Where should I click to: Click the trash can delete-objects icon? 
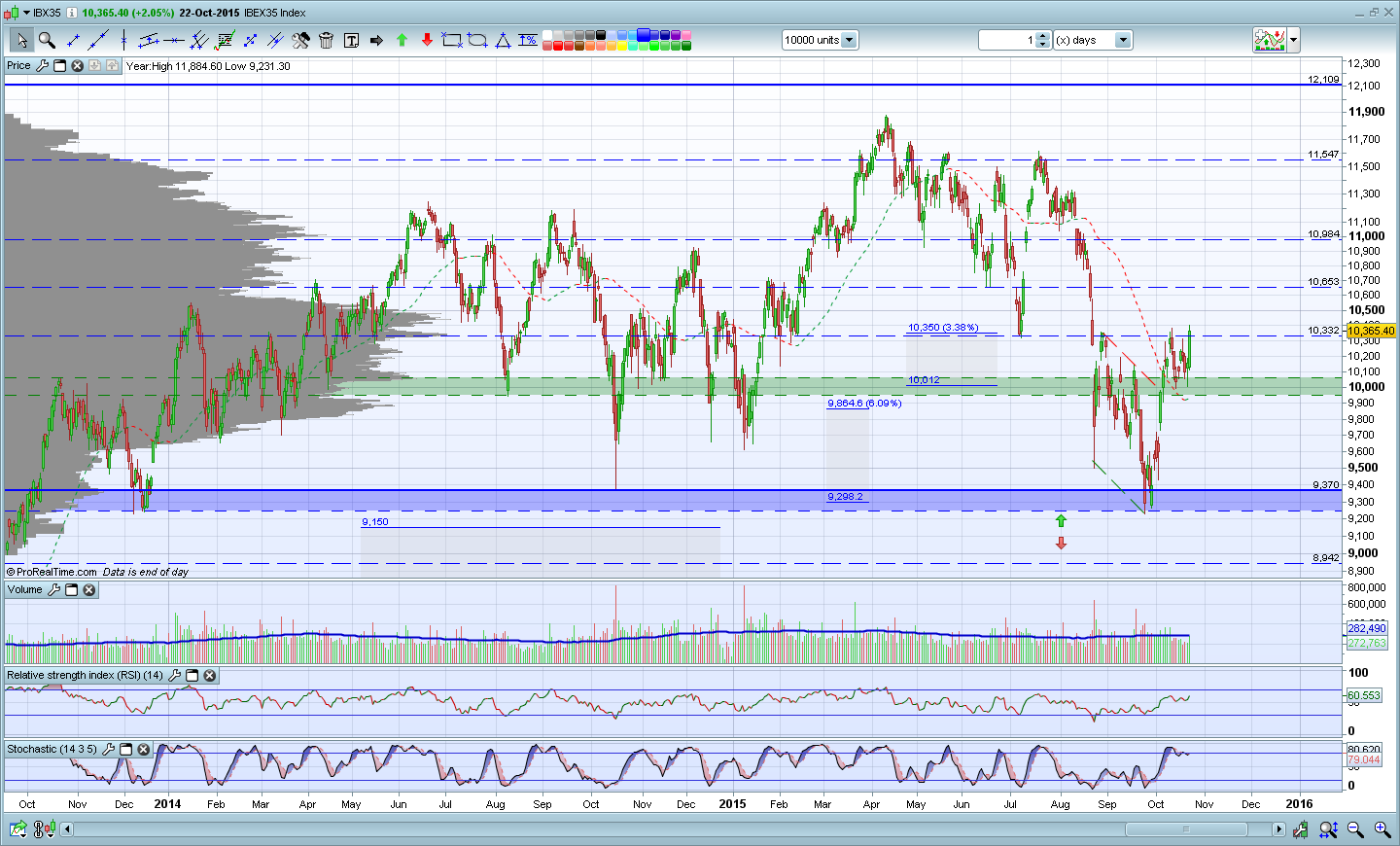click(x=326, y=40)
